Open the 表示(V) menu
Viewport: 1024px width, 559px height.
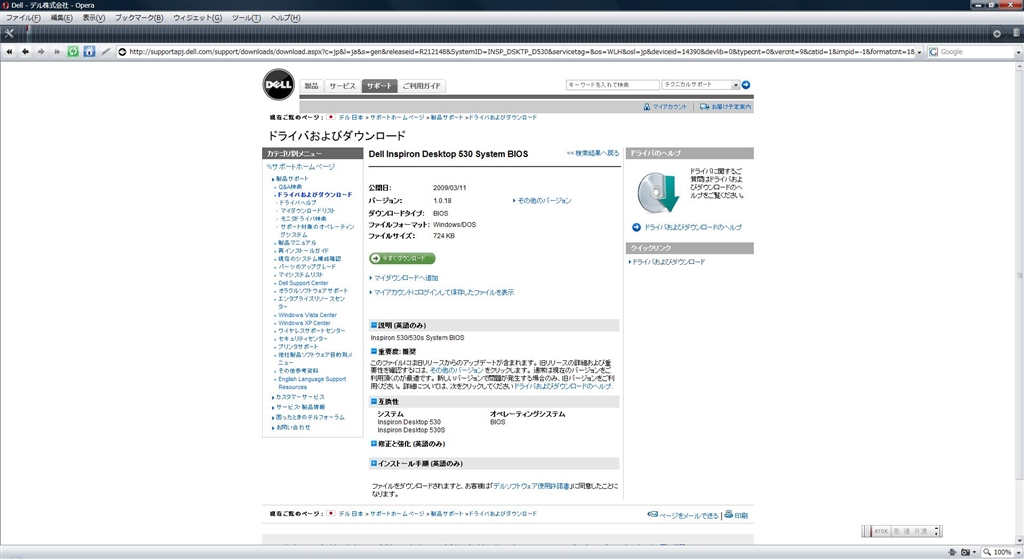click(93, 18)
